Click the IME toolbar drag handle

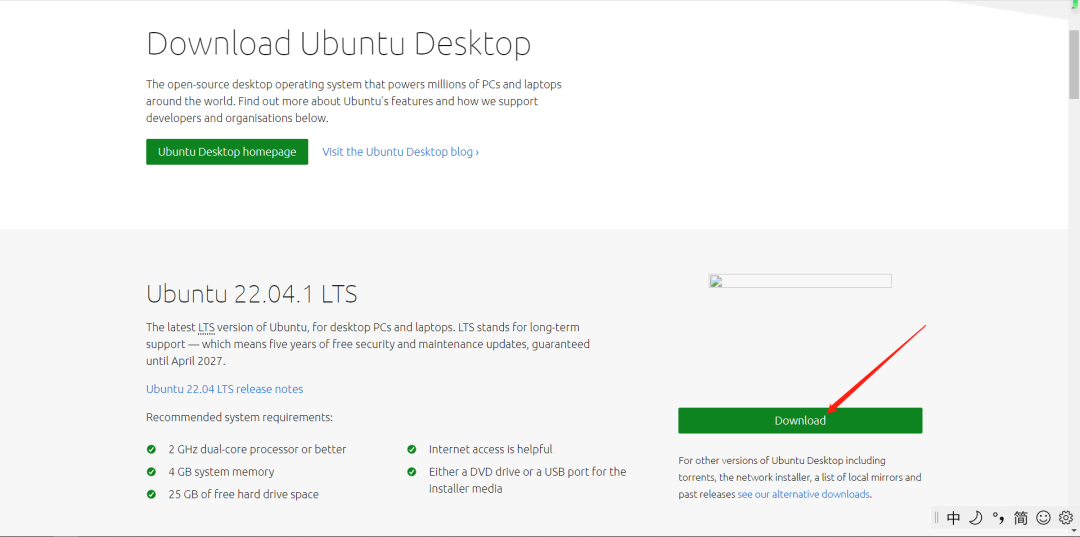(936, 518)
